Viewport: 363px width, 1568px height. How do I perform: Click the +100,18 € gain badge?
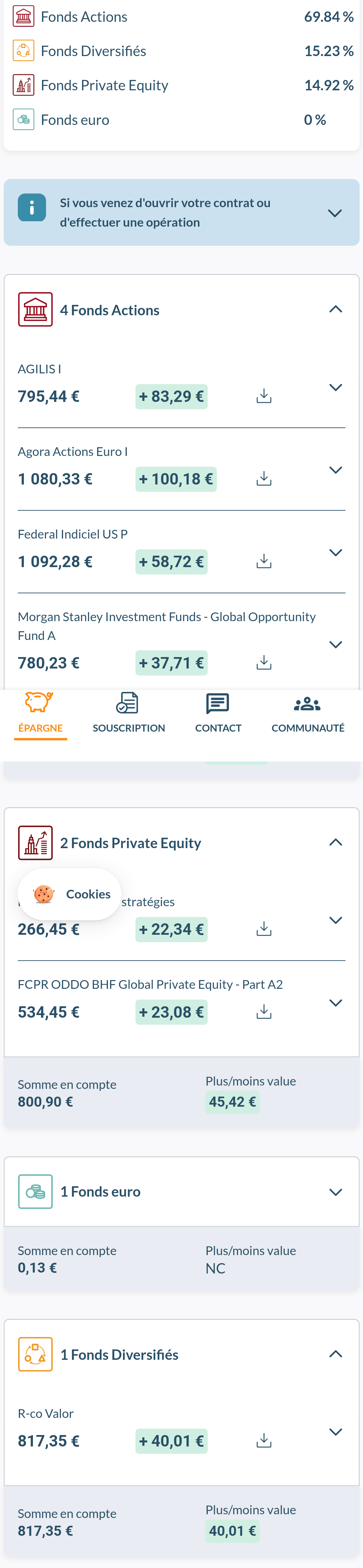pos(175,479)
